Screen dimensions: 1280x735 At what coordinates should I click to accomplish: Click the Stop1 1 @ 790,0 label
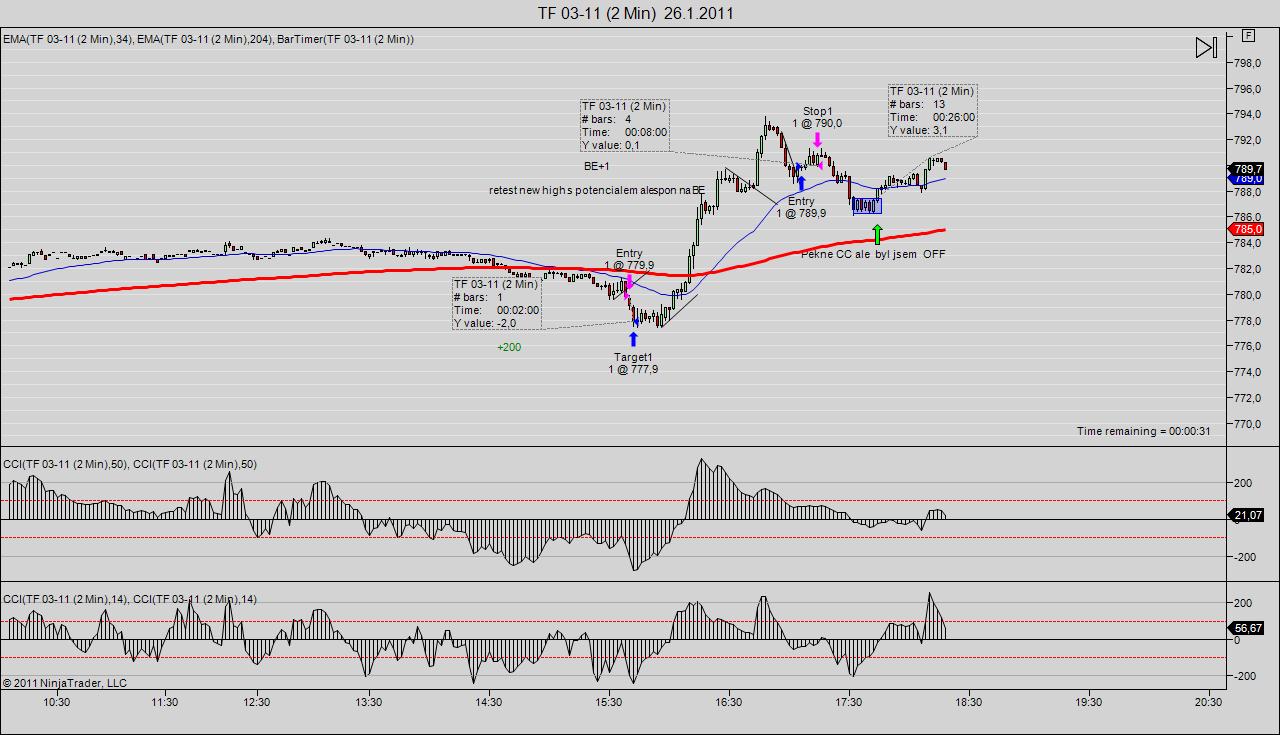[x=817, y=117]
